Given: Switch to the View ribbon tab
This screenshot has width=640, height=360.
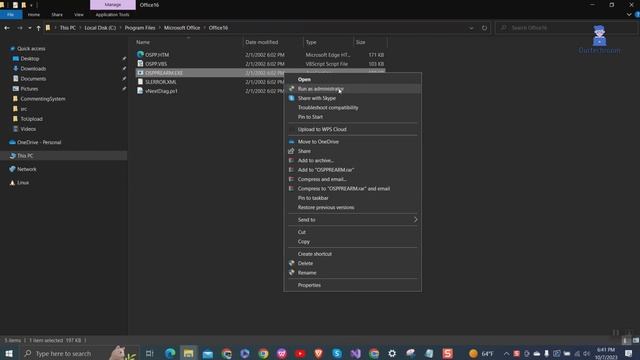Looking at the screenshot, I should click(79, 14).
